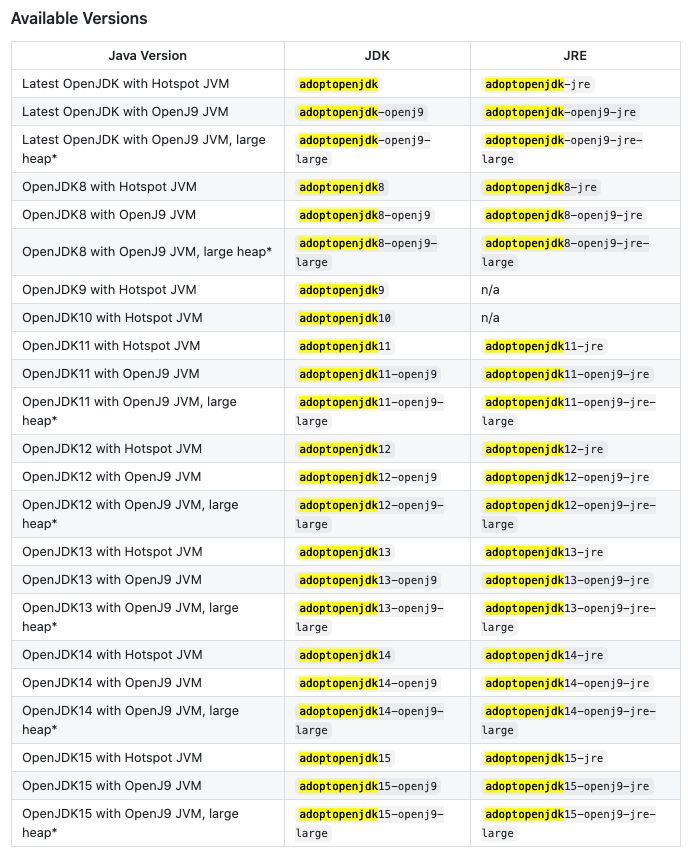
Task: Click the adoptopenjdk14 cask name
Action: pos(345,656)
